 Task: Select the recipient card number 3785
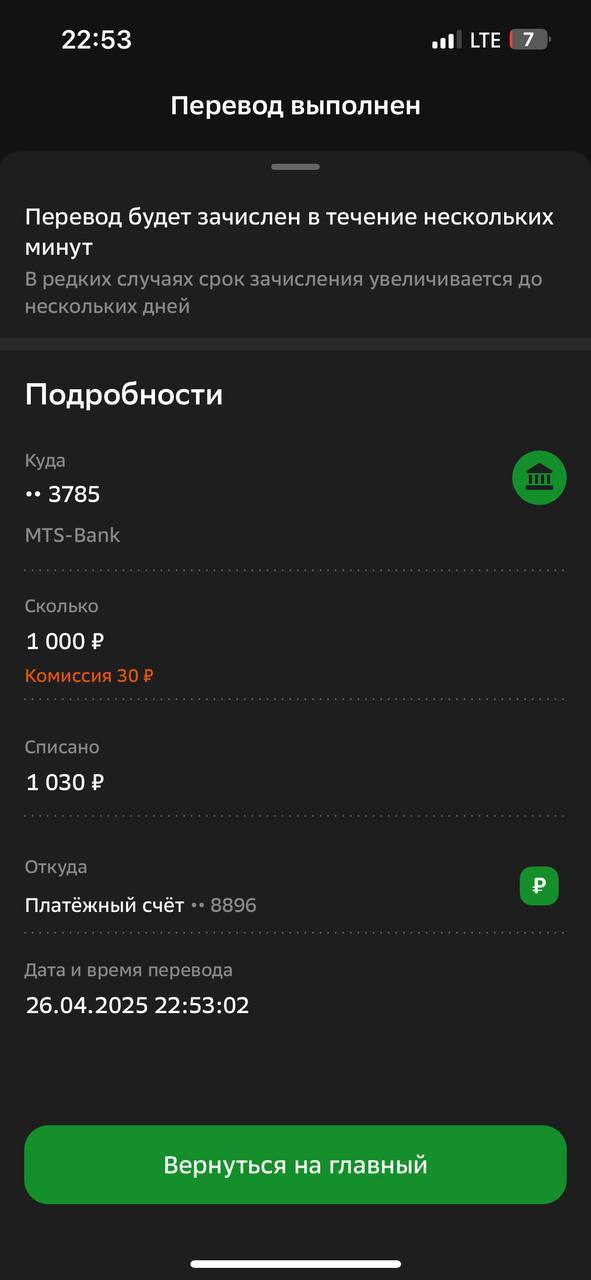[x=63, y=494]
